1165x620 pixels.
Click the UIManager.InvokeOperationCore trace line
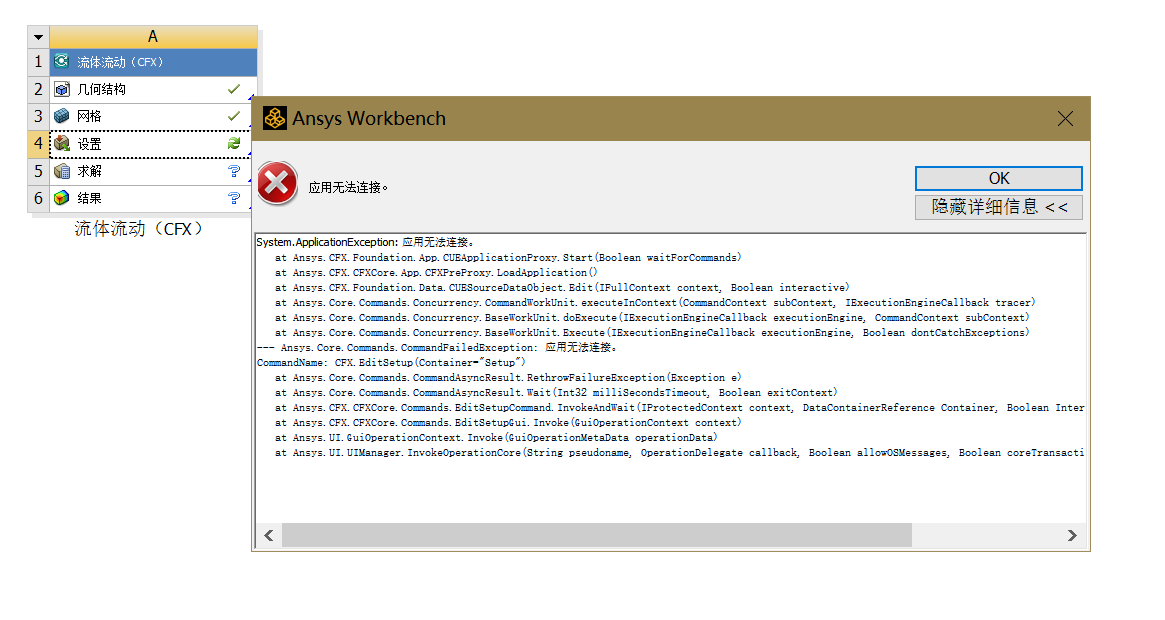coord(679,453)
